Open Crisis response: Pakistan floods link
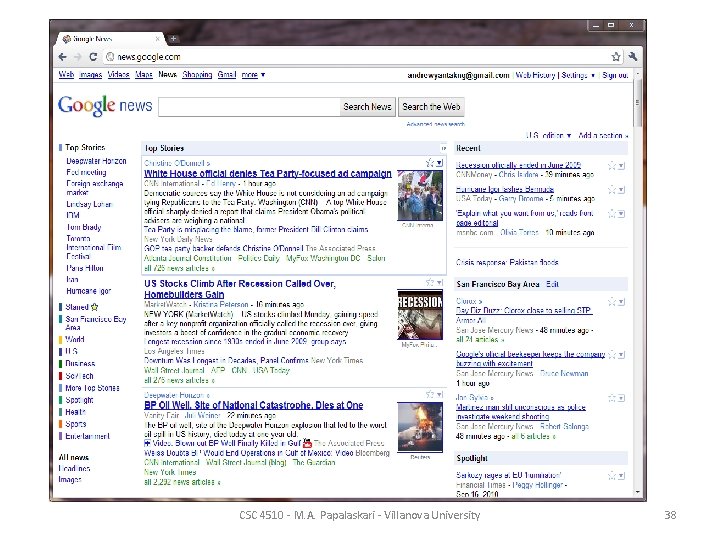The image size is (720, 540). coord(507,262)
